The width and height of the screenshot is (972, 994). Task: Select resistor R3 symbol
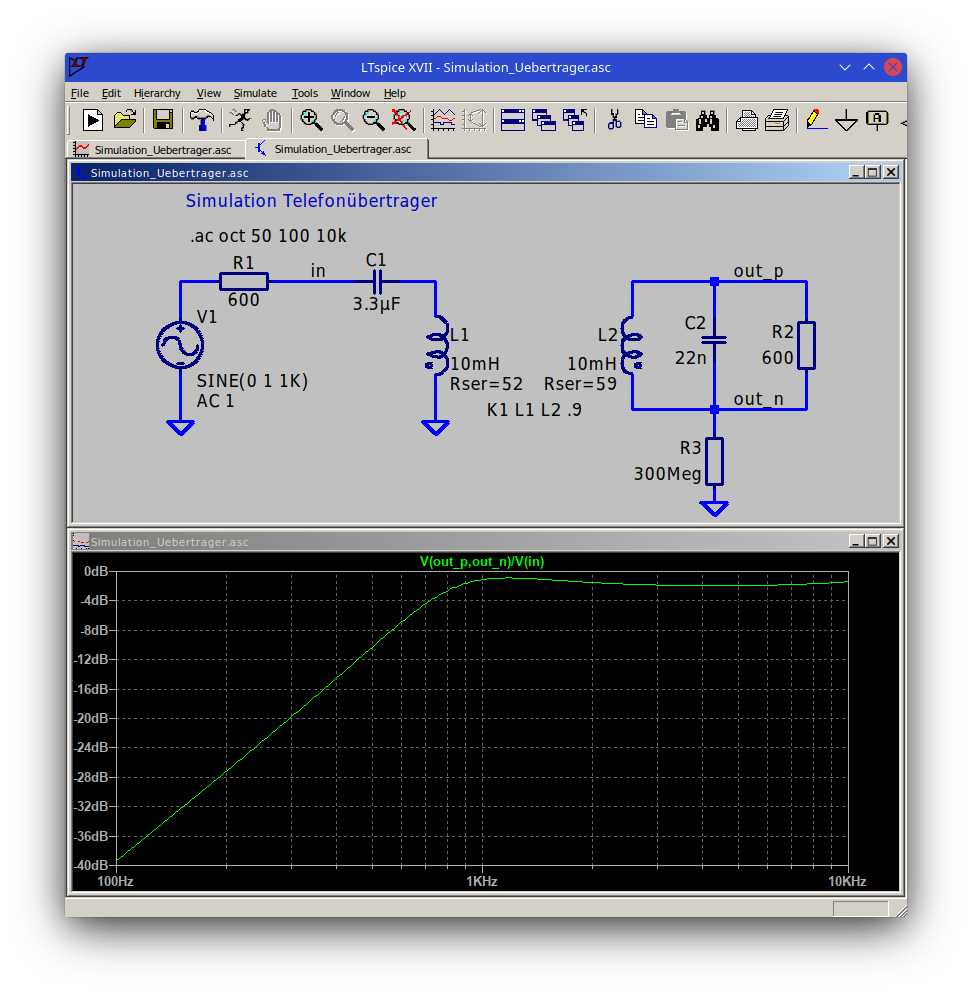click(x=715, y=462)
